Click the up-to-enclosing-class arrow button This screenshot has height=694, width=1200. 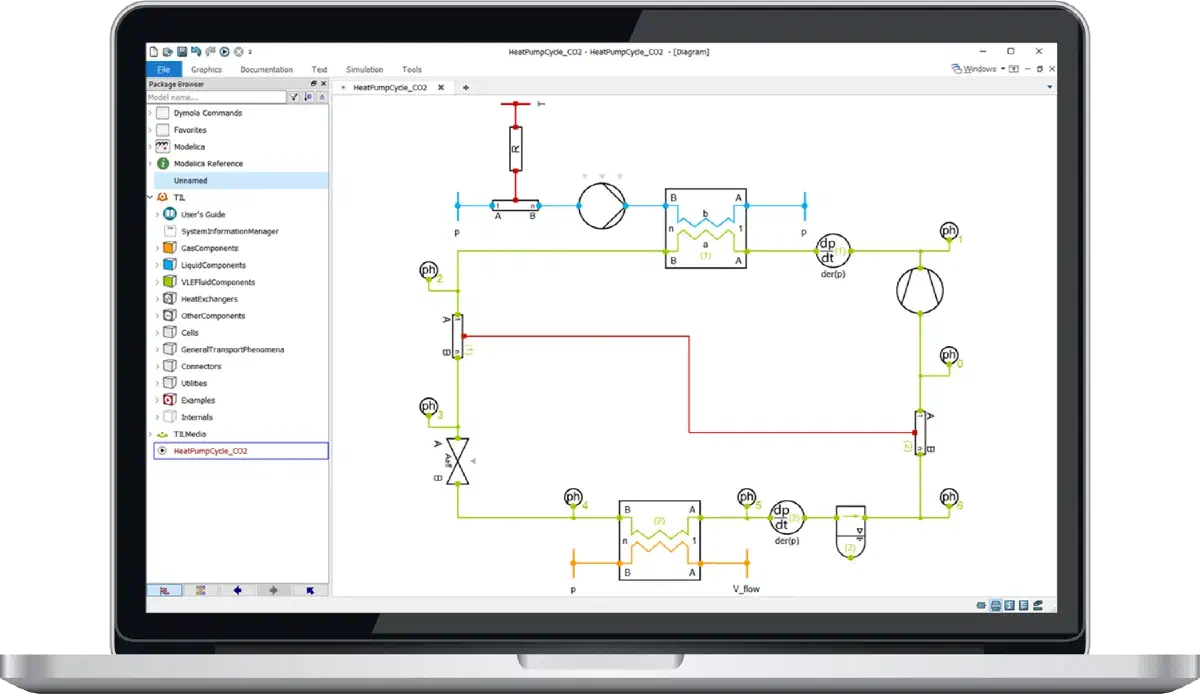(x=310, y=591)
